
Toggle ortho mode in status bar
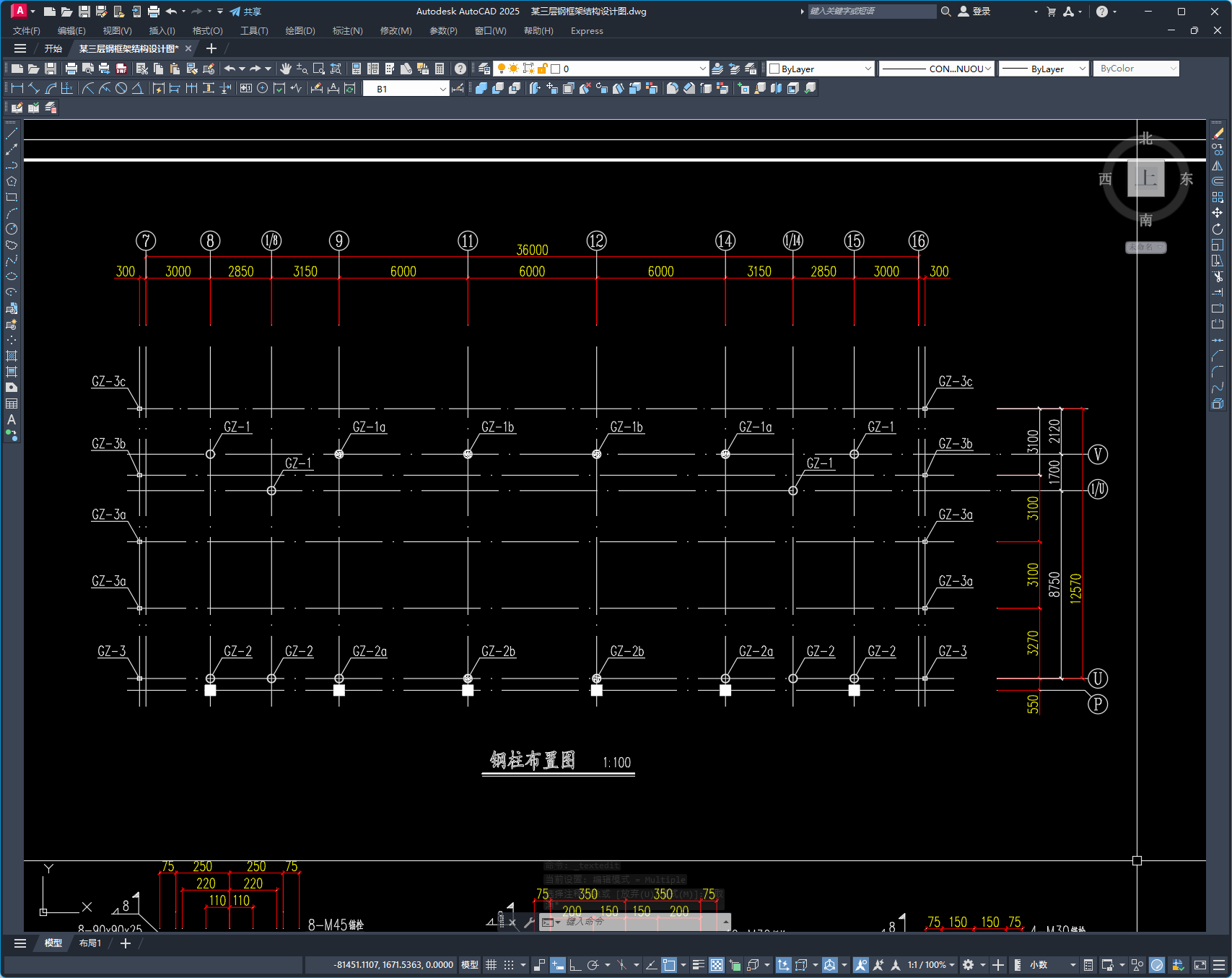(575, 965)
